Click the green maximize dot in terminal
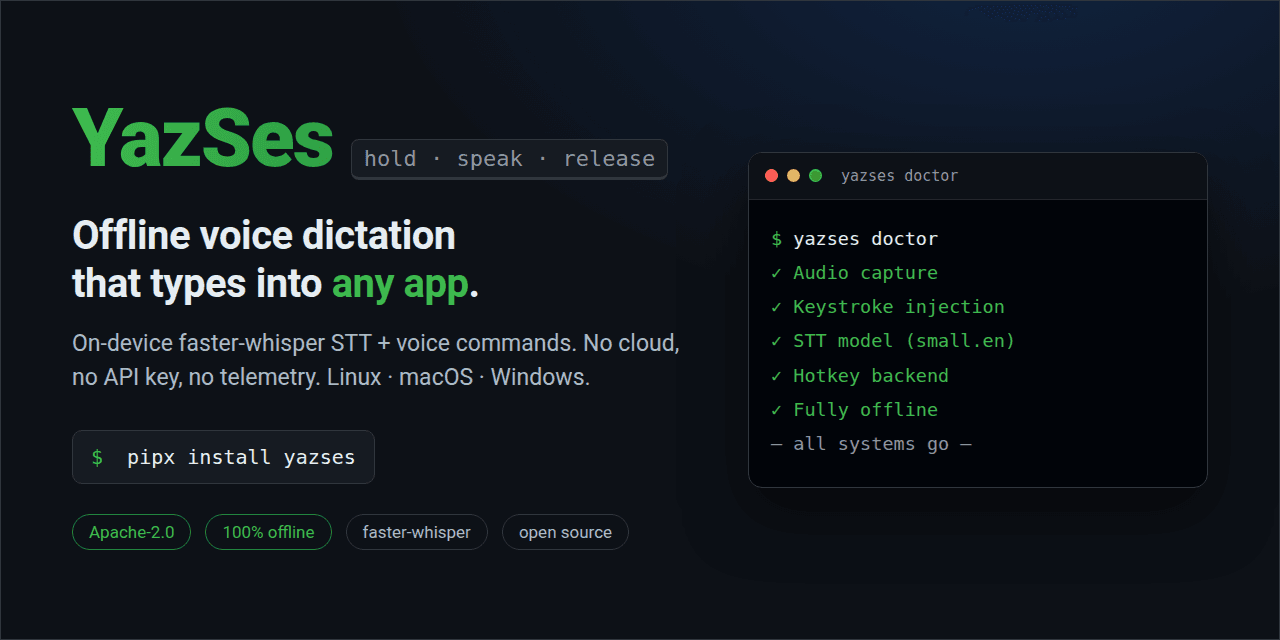Image resolution: width=1280 pixels, height=640 pixels. pyautogui.click(x=815, y=176)
